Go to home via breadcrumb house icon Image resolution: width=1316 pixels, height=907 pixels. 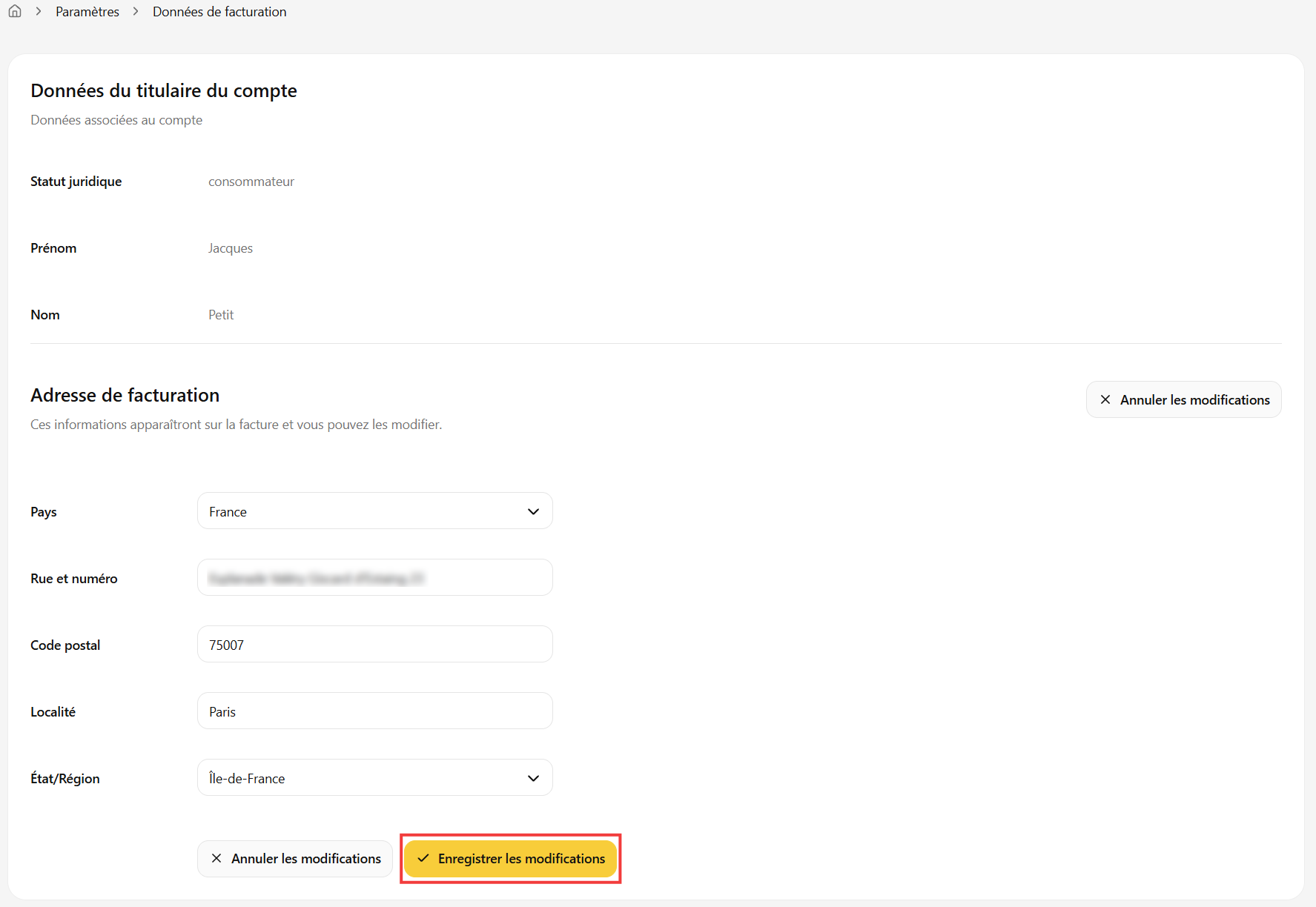[x=15, y=11]
